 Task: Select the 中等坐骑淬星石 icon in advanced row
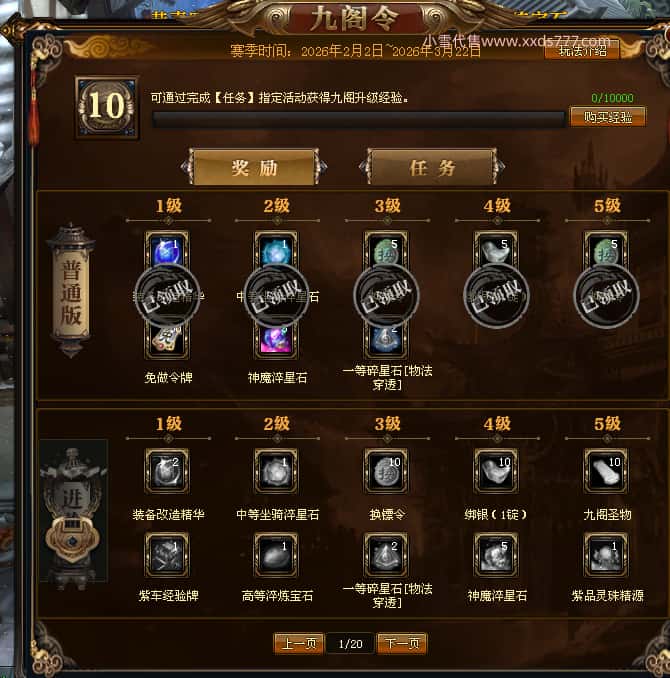pyautogui.click(x=276, y=471)
